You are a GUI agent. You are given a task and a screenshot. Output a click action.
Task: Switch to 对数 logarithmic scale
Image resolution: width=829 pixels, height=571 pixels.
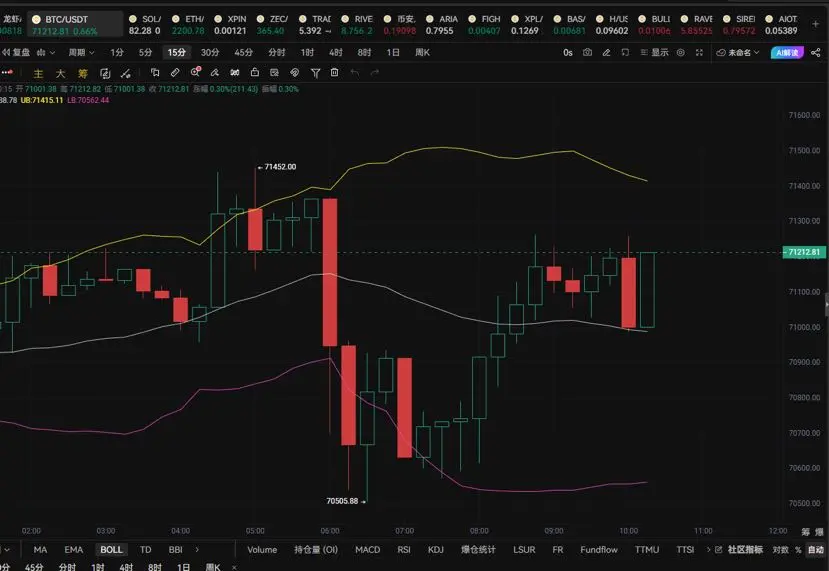pos(780,550)
